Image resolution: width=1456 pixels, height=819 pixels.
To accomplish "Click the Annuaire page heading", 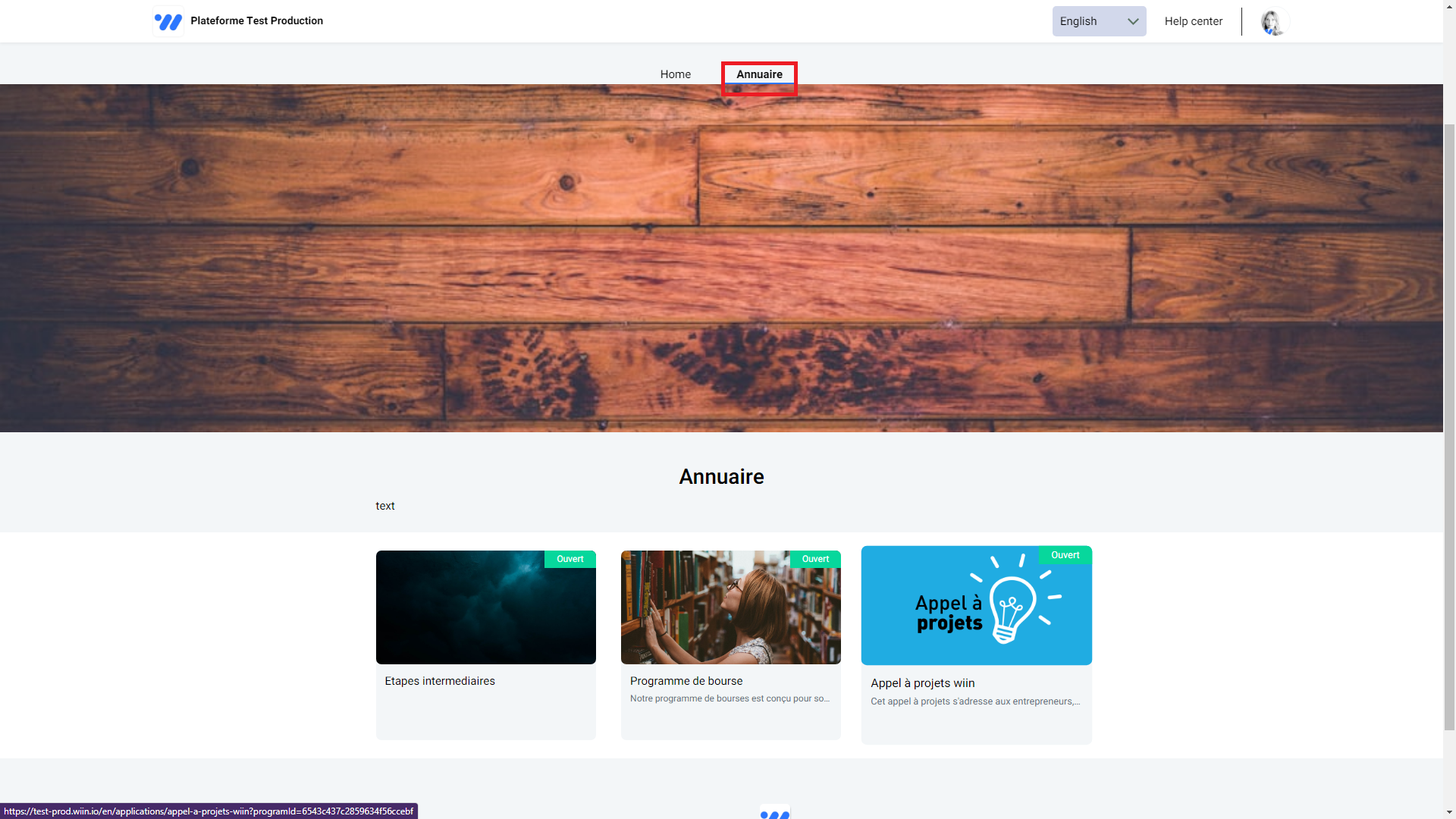I will [x=721, y=476].
